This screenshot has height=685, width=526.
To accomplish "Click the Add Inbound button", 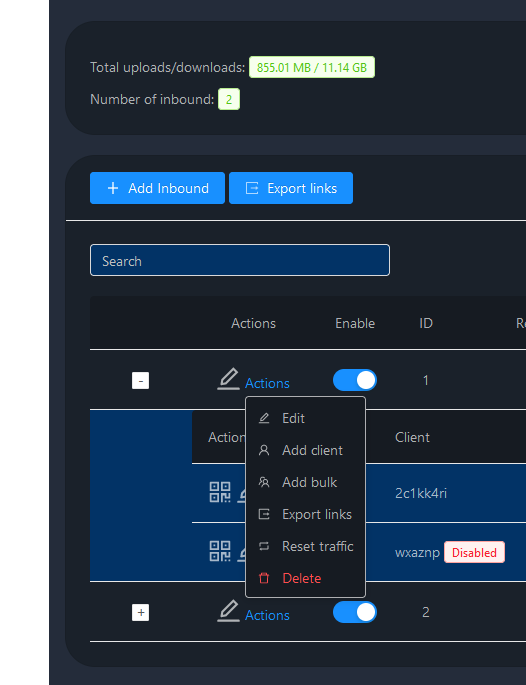I will point(157,188).
